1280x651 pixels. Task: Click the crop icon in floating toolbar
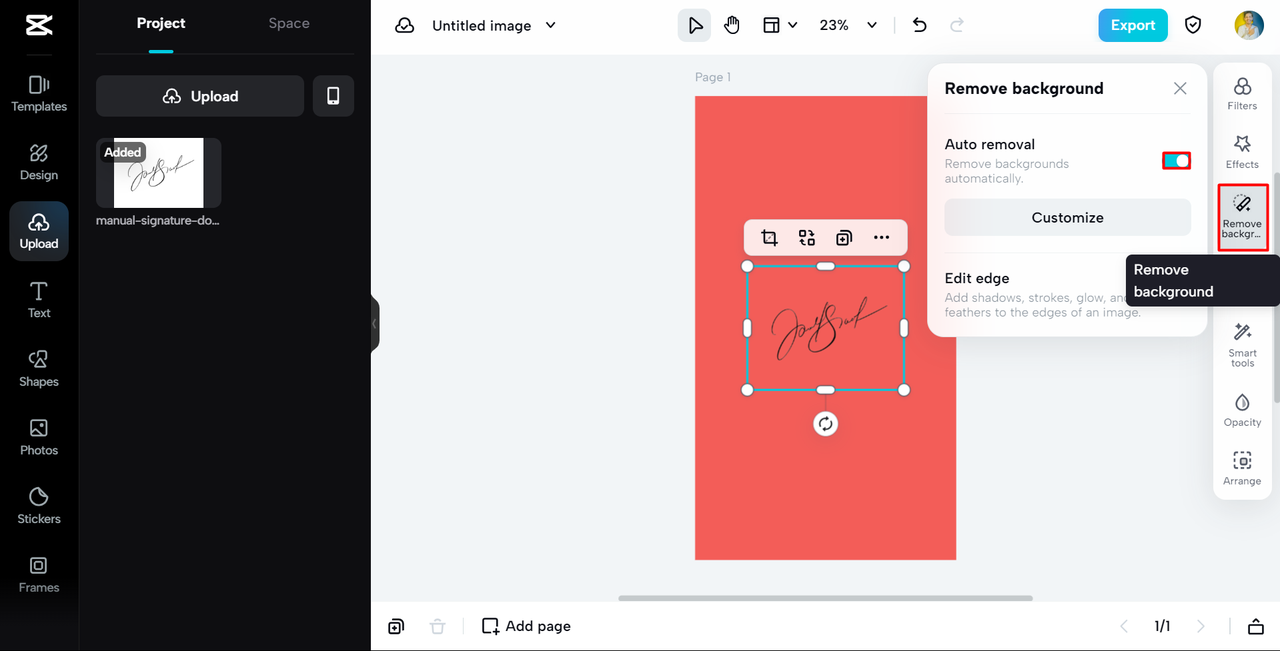[769, 238]
